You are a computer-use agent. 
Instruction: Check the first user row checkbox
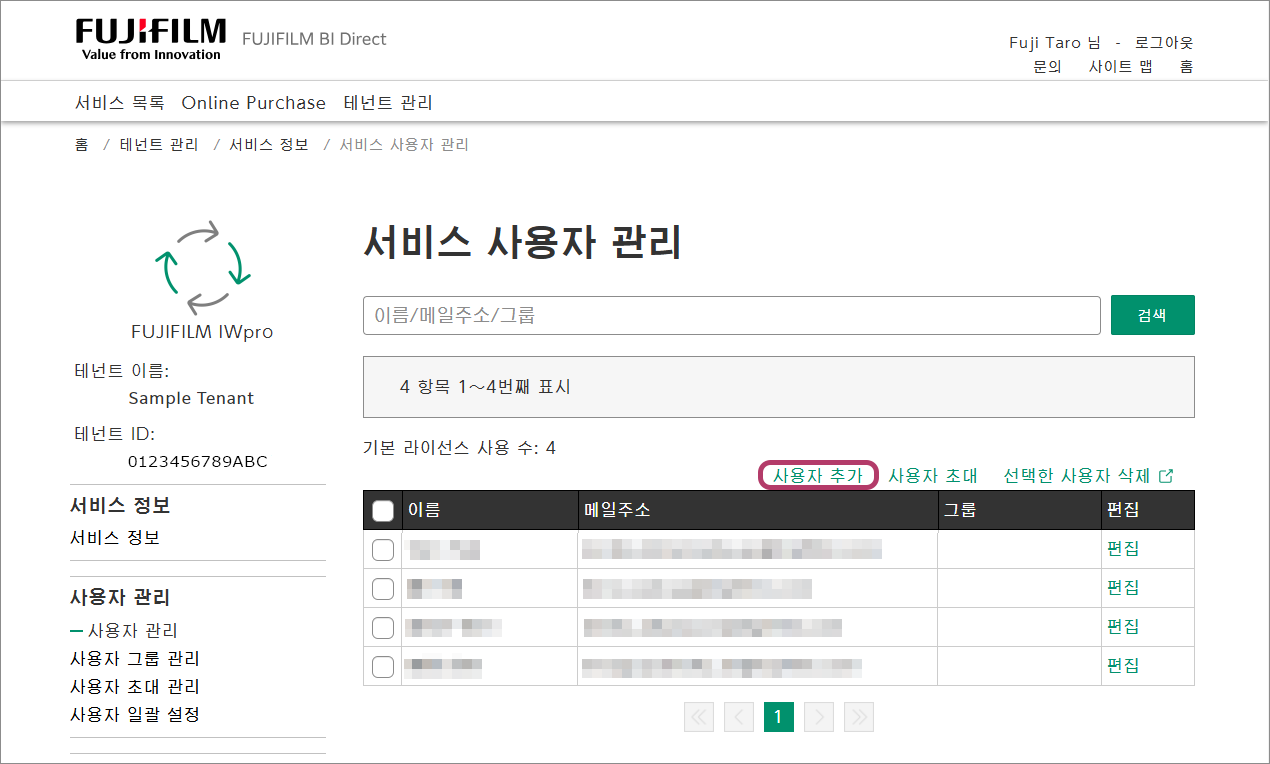383,550
